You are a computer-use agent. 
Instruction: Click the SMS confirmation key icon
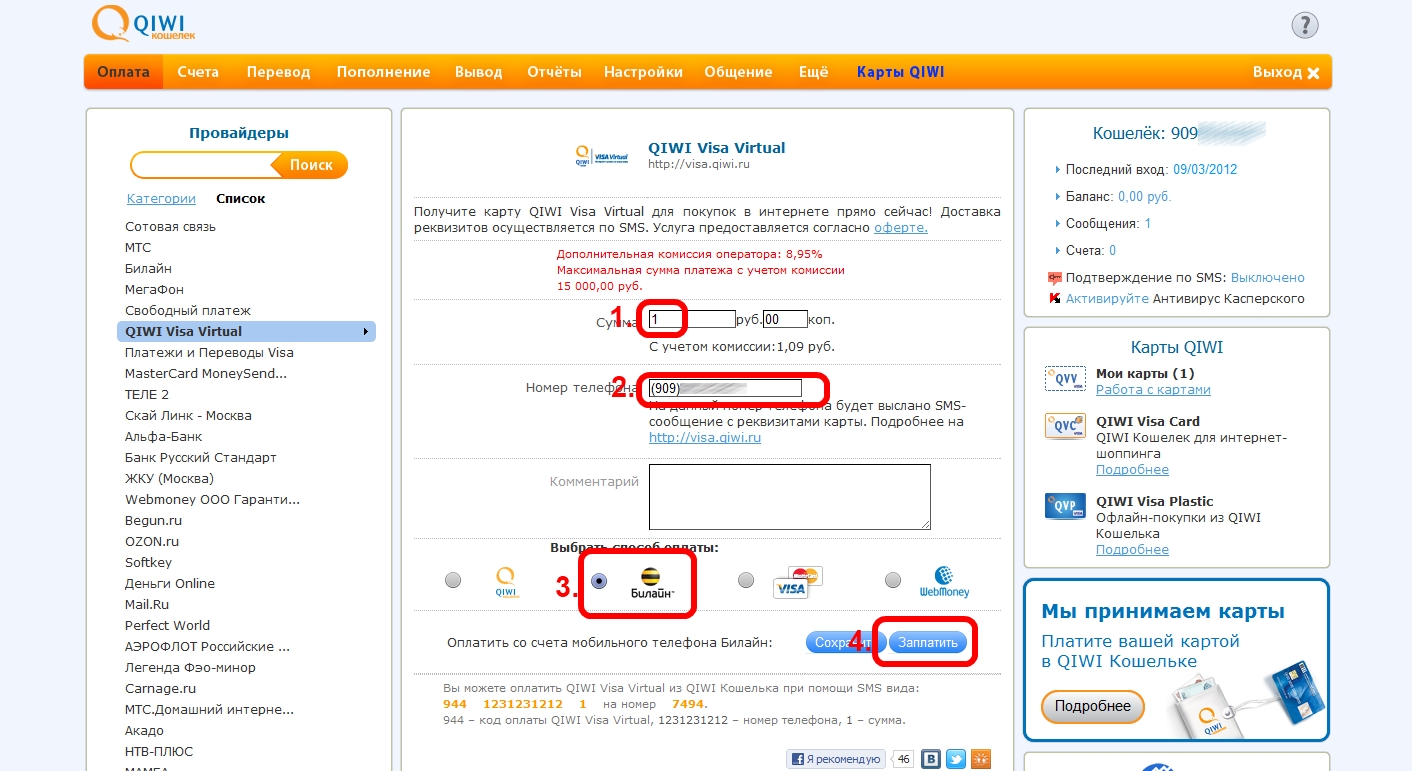[x=1054, y=278]
